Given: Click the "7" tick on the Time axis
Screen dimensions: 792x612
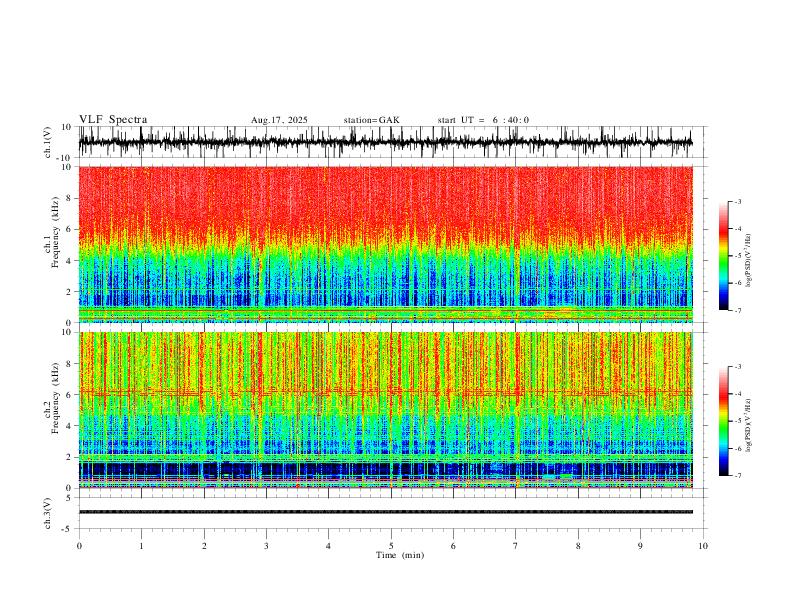Looking at the screenshot, I should (516, 546).
